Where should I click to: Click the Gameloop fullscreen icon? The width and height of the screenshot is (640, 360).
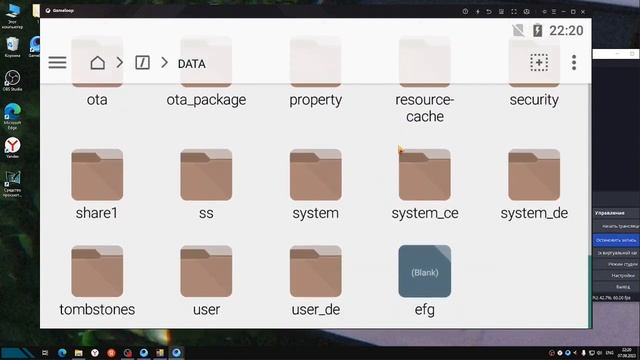pos(514,11)
